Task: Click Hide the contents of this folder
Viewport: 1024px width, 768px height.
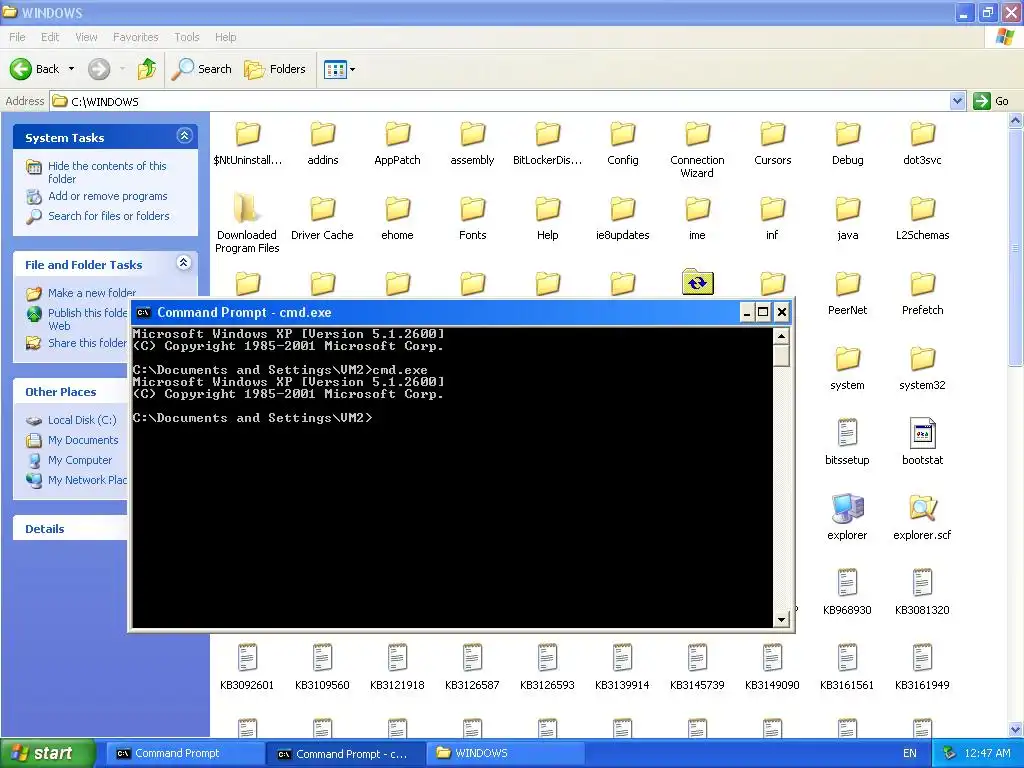Action: [x=107, y=172]
